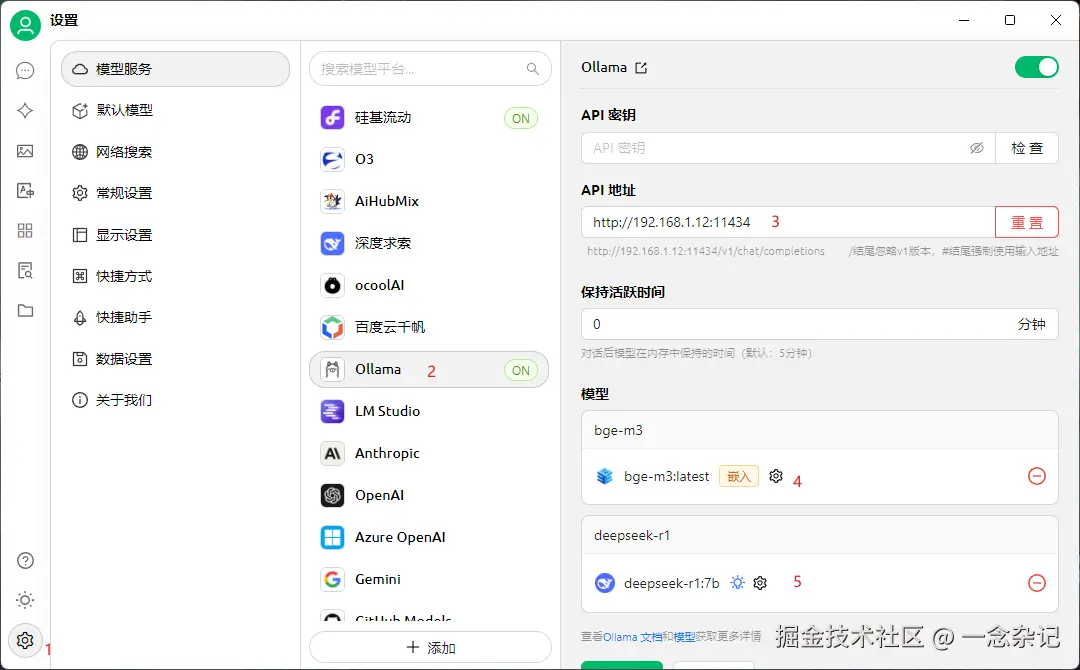Open 快捷助手 settings menu
The height and width of the screenshot is (670, 1080).
[176, 317]
